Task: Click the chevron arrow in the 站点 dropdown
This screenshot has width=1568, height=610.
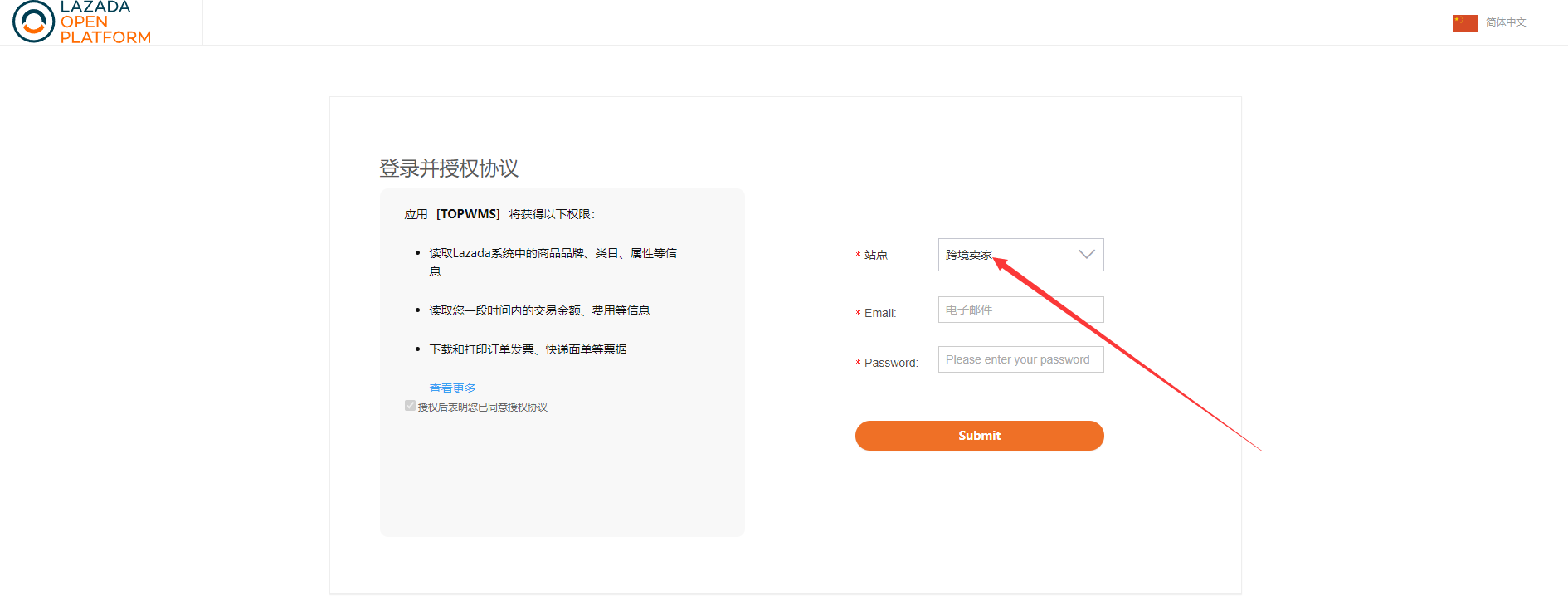Action: tap(1086, 255)
